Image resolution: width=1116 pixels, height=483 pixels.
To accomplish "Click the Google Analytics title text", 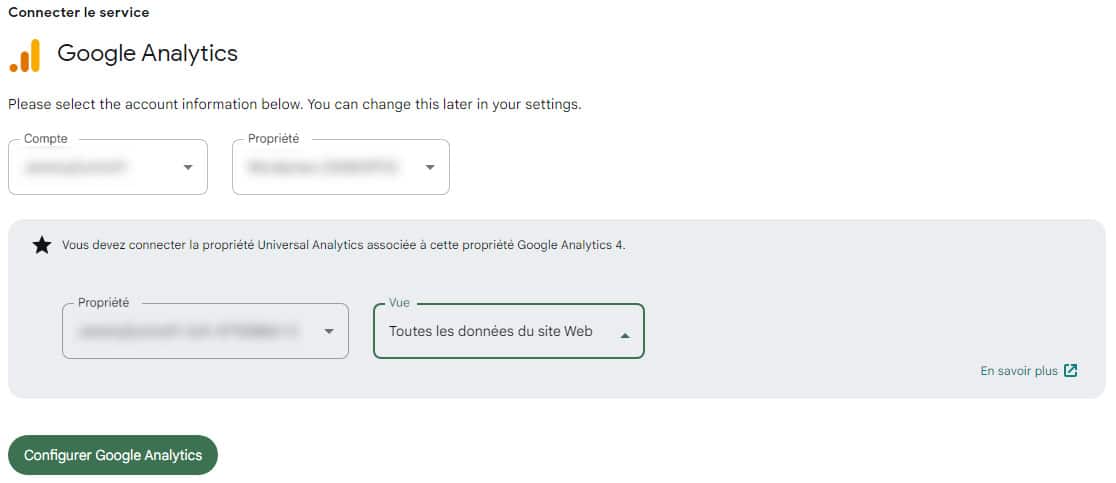I will coord(147,53).
